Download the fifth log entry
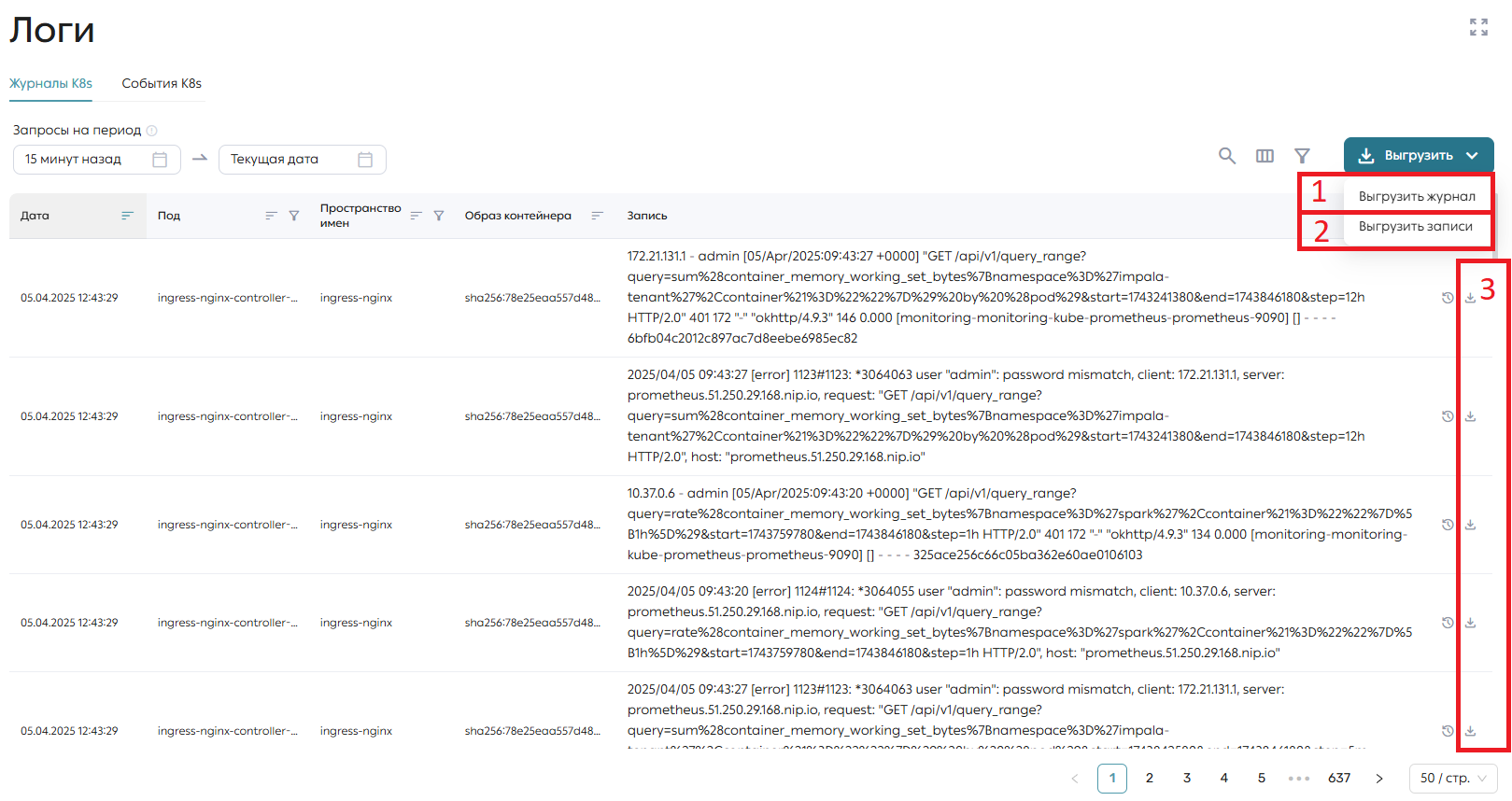 coord(1470,731)
